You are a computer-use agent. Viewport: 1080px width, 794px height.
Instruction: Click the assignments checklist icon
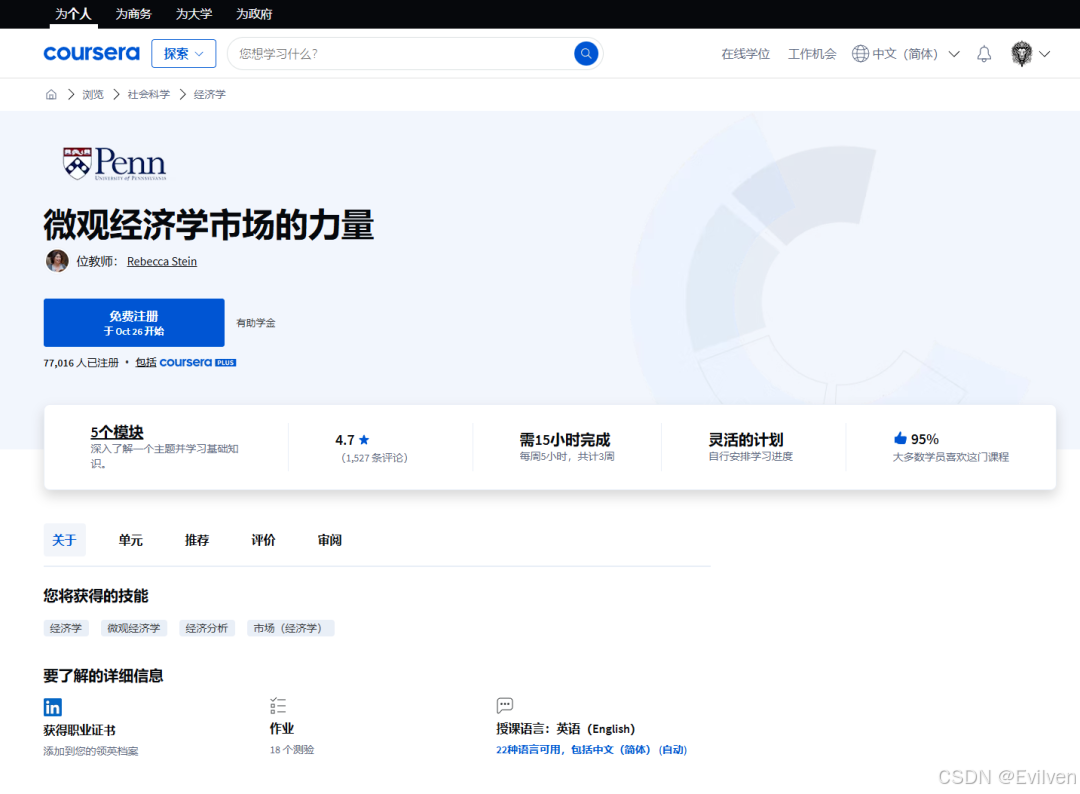click(x=278, y=705)
